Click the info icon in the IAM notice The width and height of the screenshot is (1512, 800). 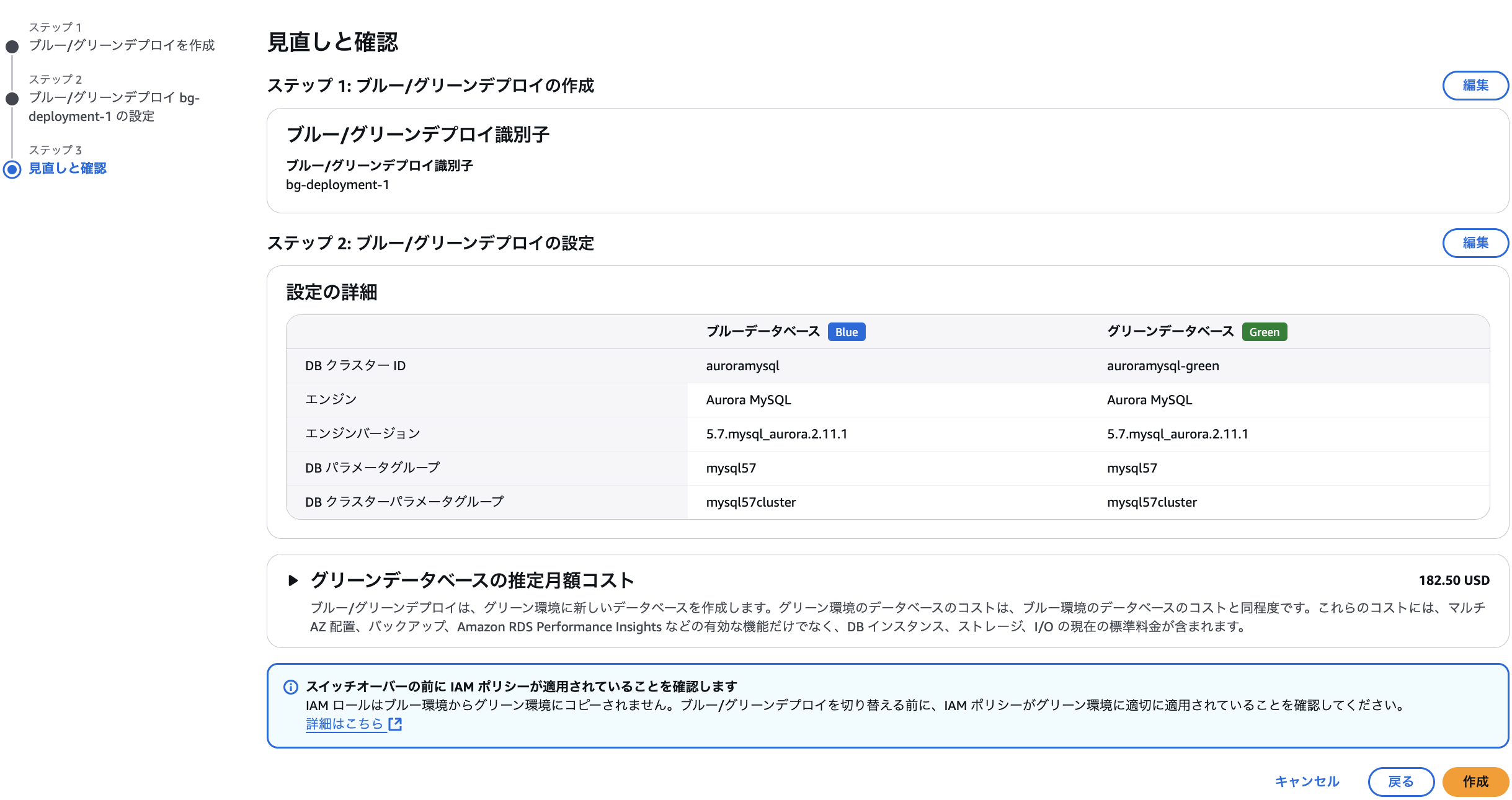click(x=290, y=687)
